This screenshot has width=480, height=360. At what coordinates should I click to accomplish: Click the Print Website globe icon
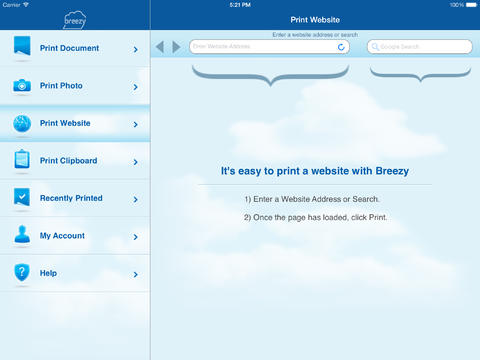tap(22, 123)
